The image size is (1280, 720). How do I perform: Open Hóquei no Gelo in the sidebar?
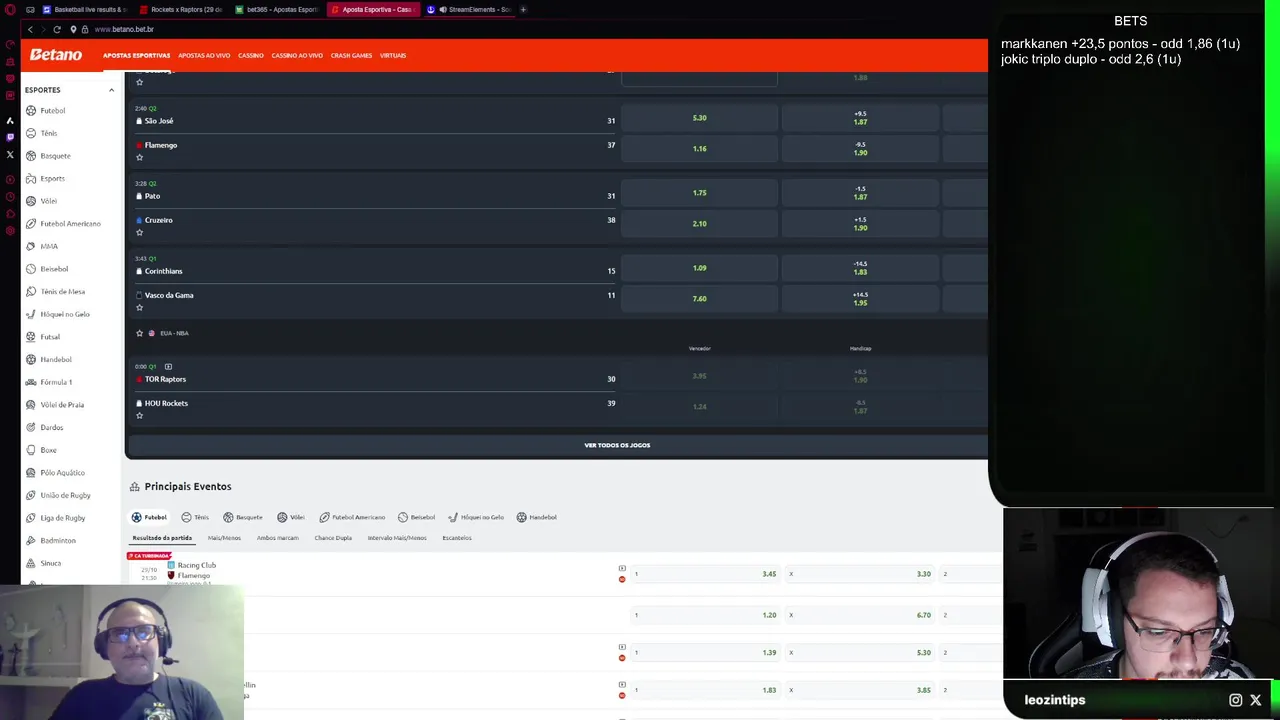pos(65,314)
